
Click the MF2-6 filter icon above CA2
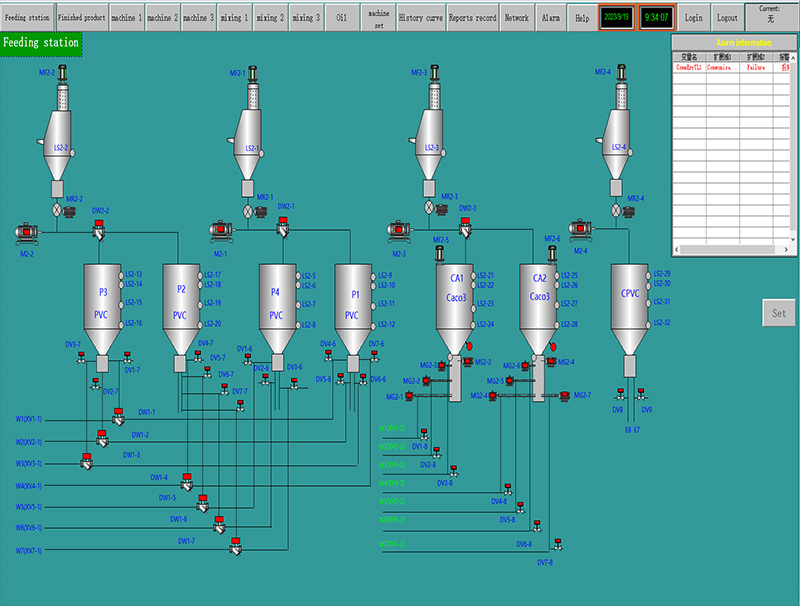[551, 252]
